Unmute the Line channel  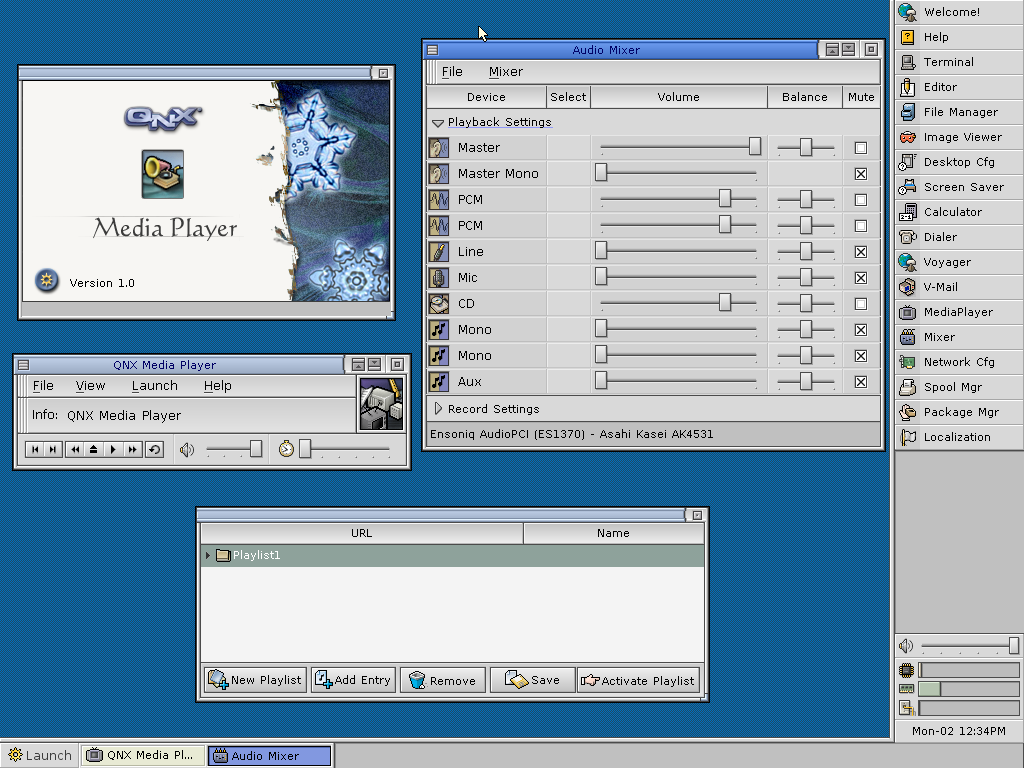coord(861,252)
